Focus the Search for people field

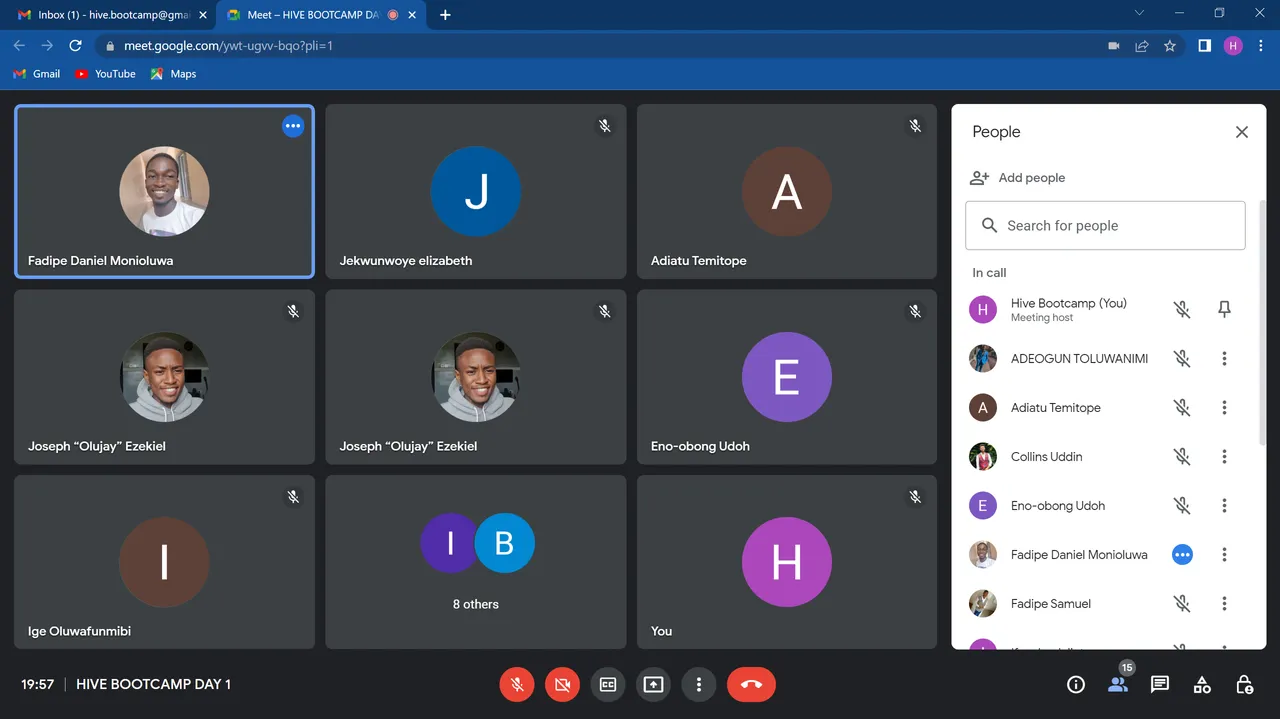coord(1105,226)
